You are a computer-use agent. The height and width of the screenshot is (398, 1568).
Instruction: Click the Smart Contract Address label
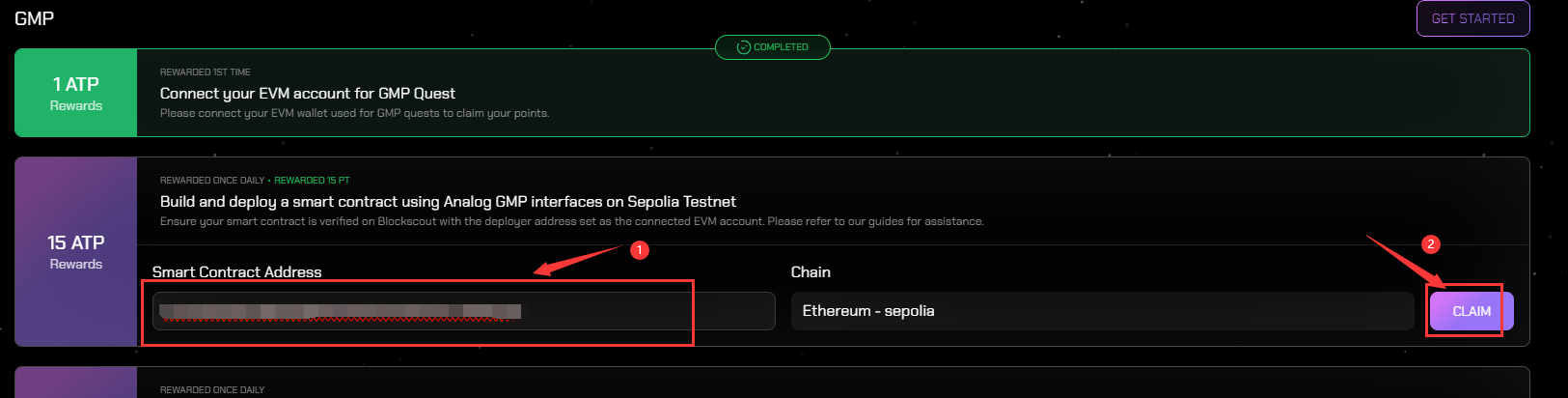pos(236,272)
